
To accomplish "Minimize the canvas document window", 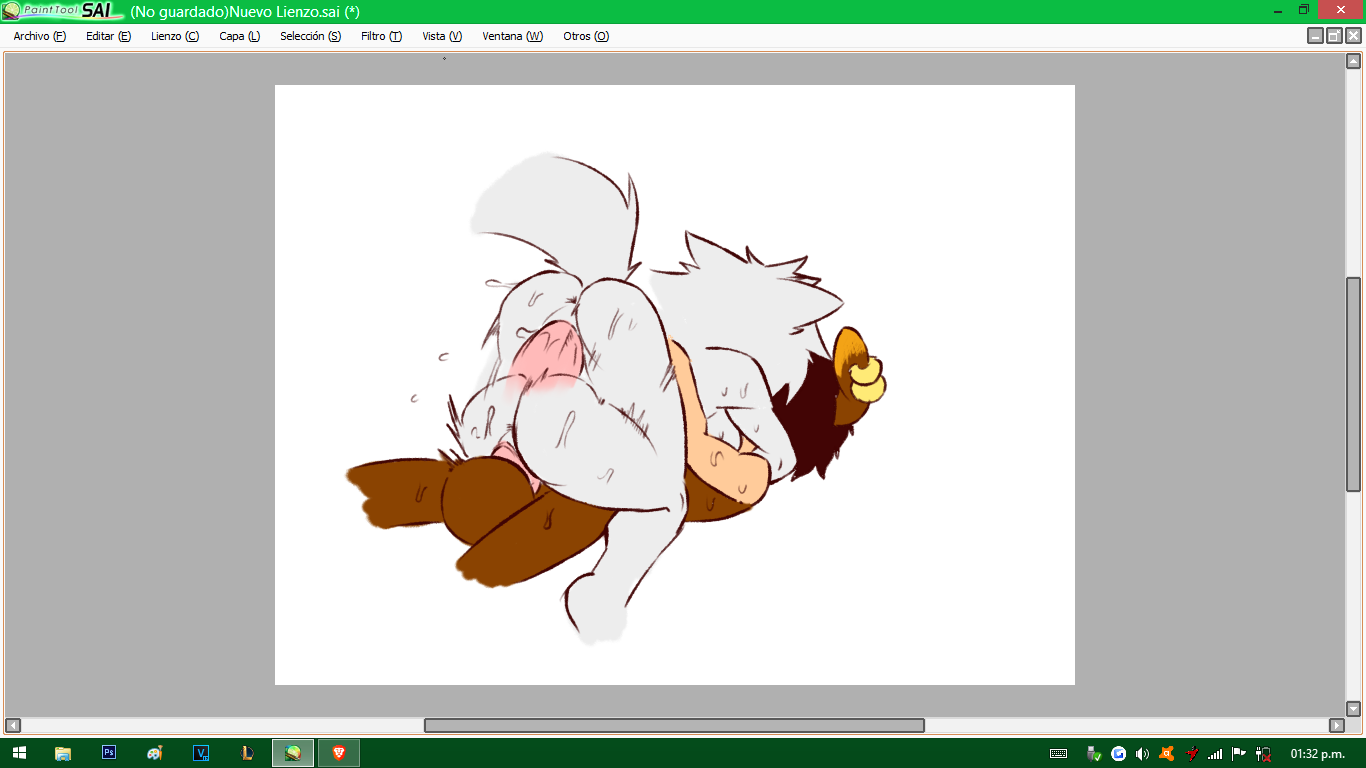I will coord(1315,36).
